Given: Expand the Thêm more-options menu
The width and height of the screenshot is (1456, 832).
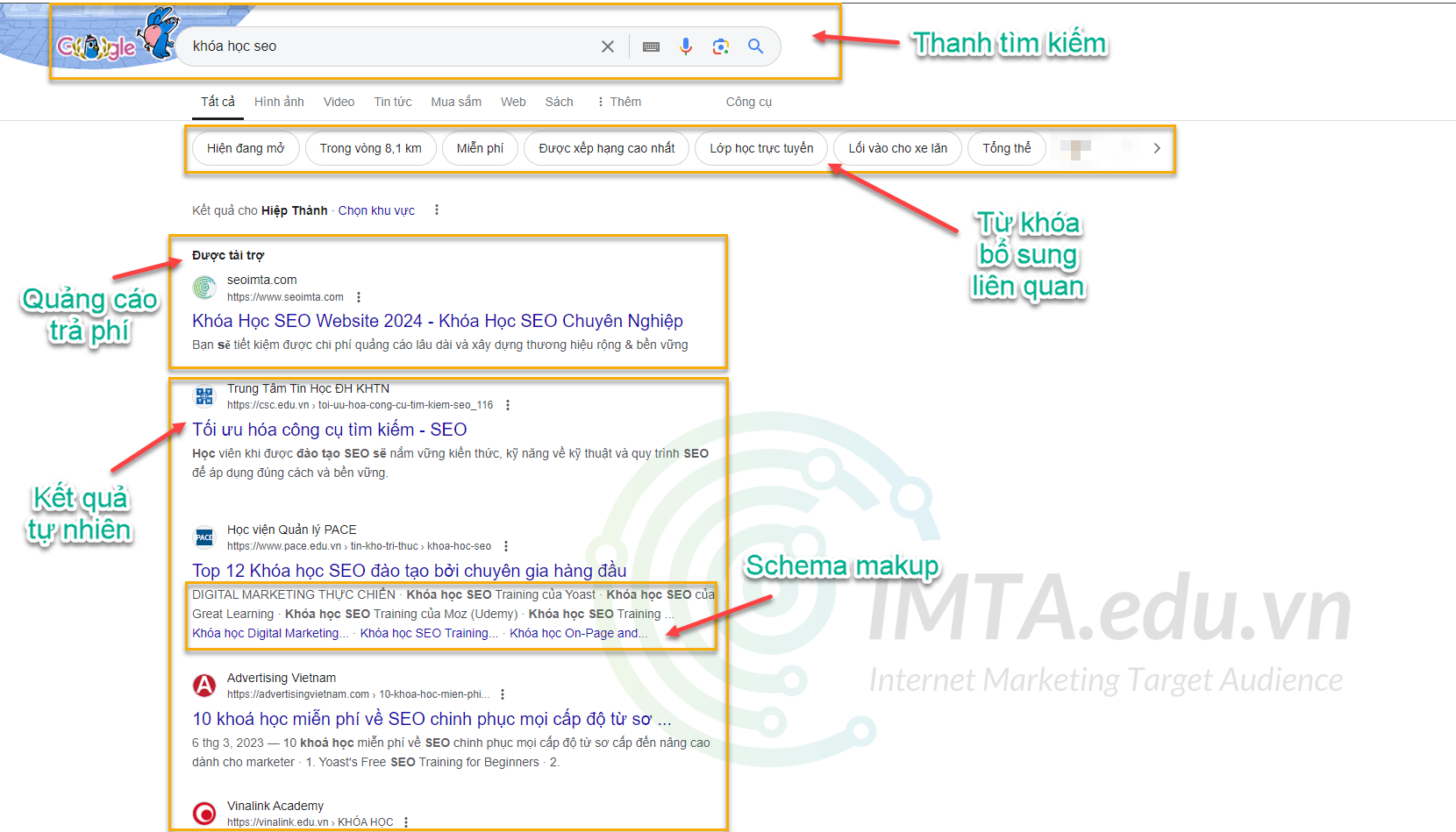Looking at the screenshot, I should point(619,102).
